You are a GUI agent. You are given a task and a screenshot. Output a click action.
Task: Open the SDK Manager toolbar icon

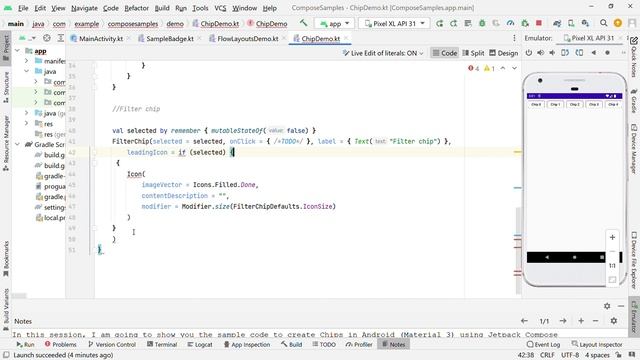click(x=585, y=23)
